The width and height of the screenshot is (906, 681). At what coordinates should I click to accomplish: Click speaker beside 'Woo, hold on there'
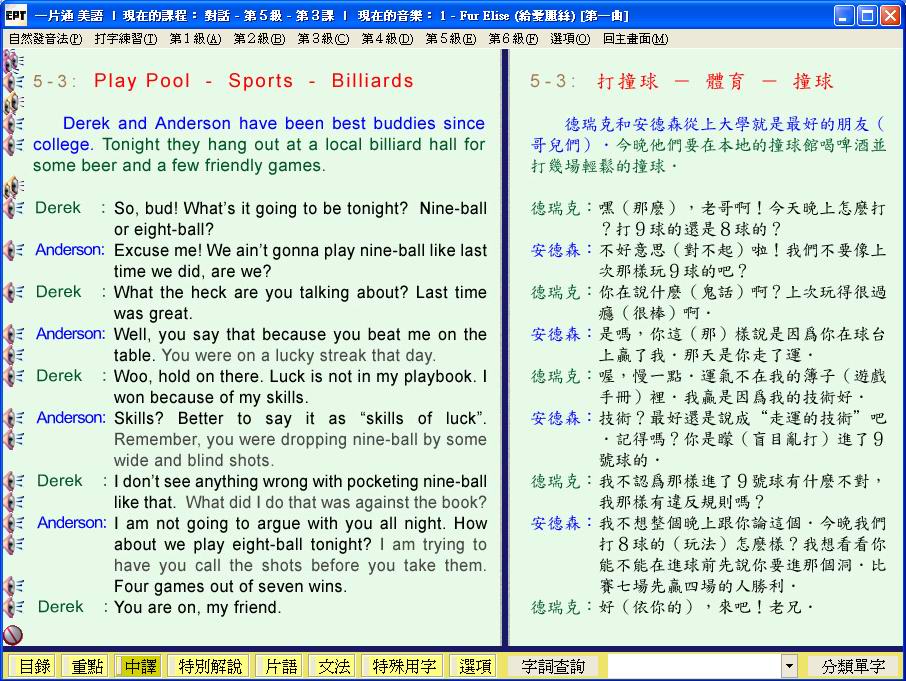click(13, 376)
